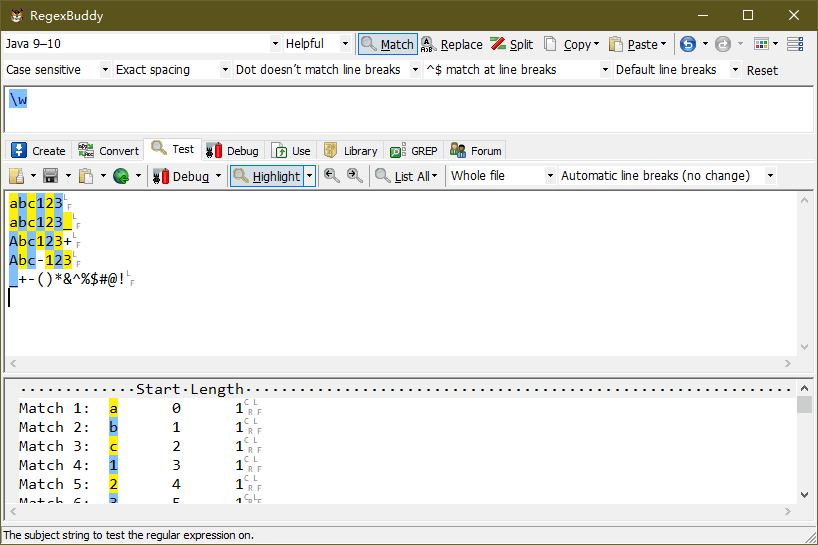Click the New test file icon
This screenshot has width=818, height=545.
tap(17, 176)
